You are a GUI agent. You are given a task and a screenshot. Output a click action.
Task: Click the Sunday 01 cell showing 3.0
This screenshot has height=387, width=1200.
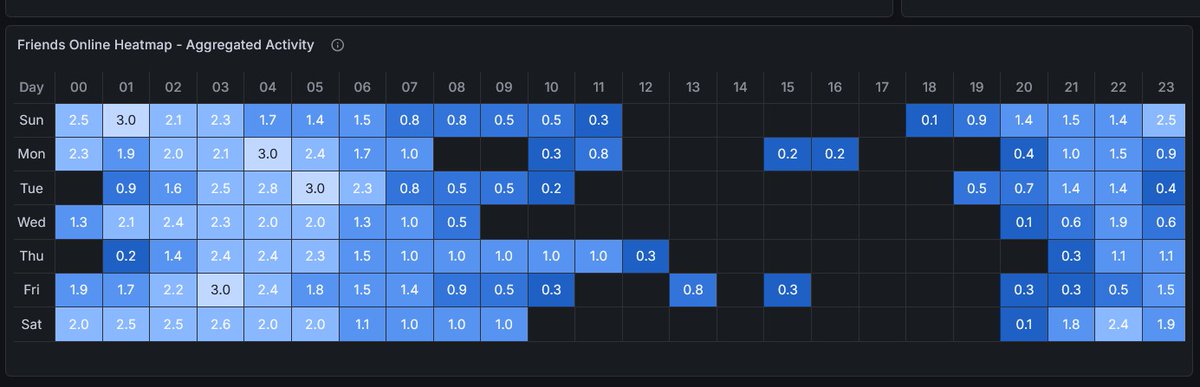(x=126, y=120)
